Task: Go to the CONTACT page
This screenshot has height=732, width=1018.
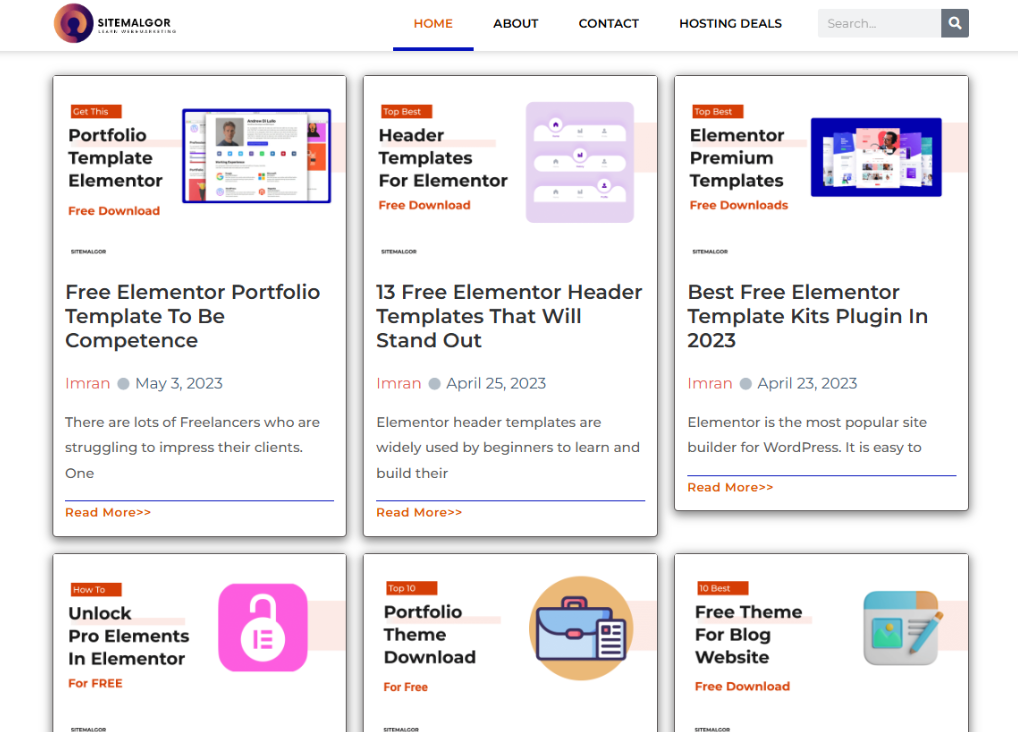Action: click(x=608, y=24)
